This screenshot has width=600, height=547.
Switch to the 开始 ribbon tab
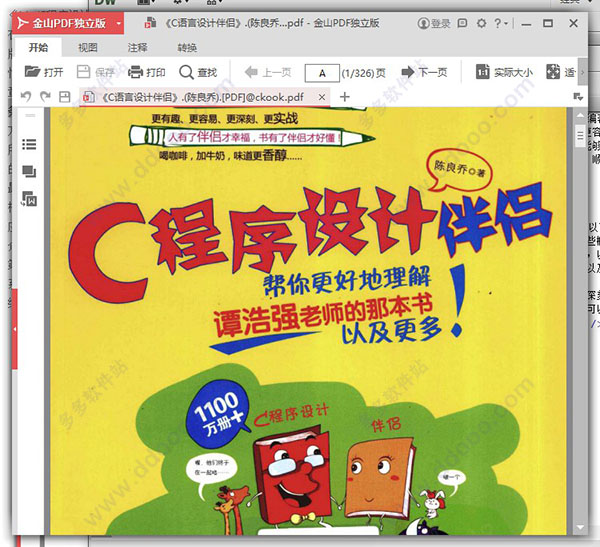pyautogui.click(x=38, y=47)
